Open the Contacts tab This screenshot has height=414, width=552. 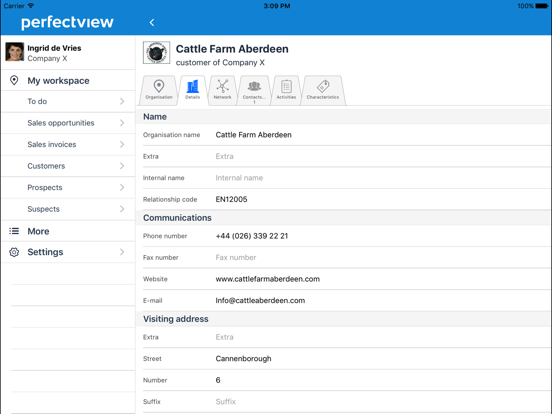[x=254, y=90]
